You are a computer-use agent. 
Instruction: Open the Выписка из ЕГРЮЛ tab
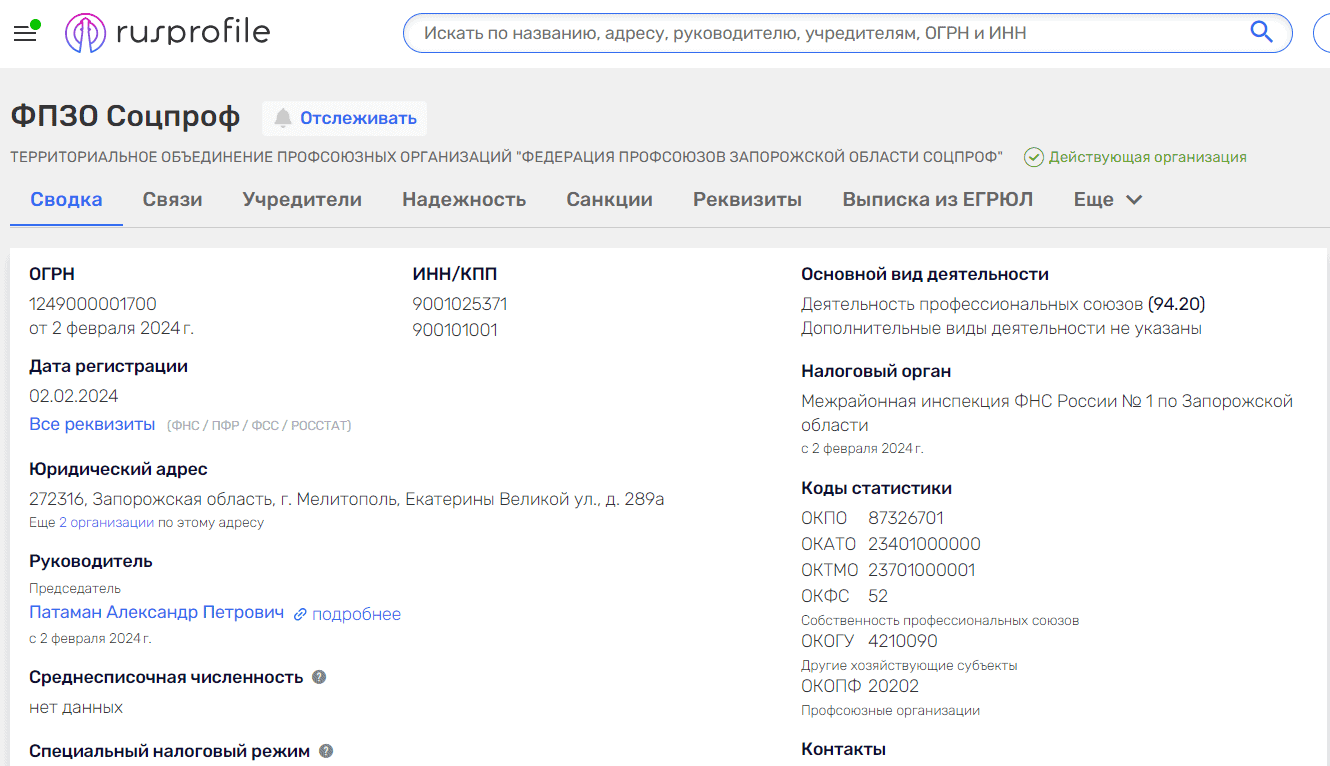click(937, 199)
